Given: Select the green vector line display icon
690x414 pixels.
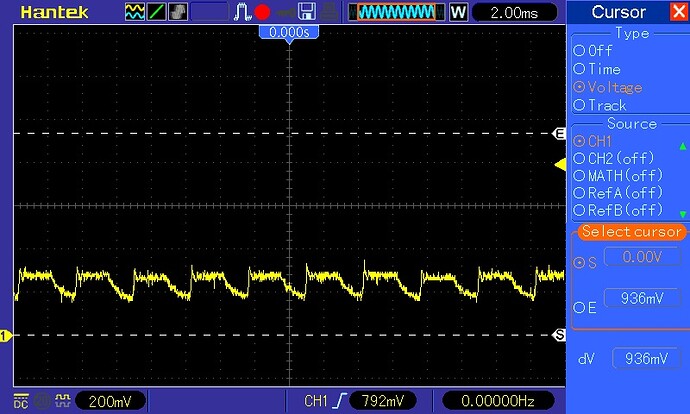Looking at the screenshot, I should [x=156, y=12].
